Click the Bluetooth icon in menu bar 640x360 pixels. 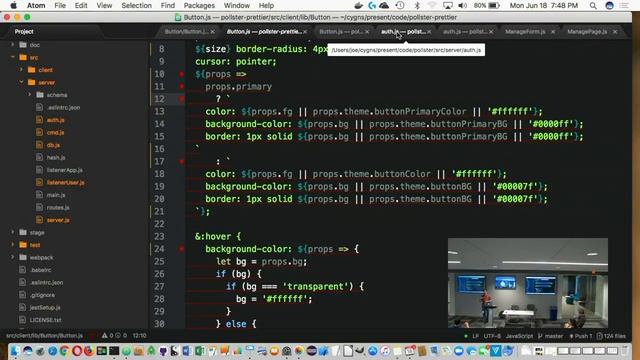pos(417,5)
